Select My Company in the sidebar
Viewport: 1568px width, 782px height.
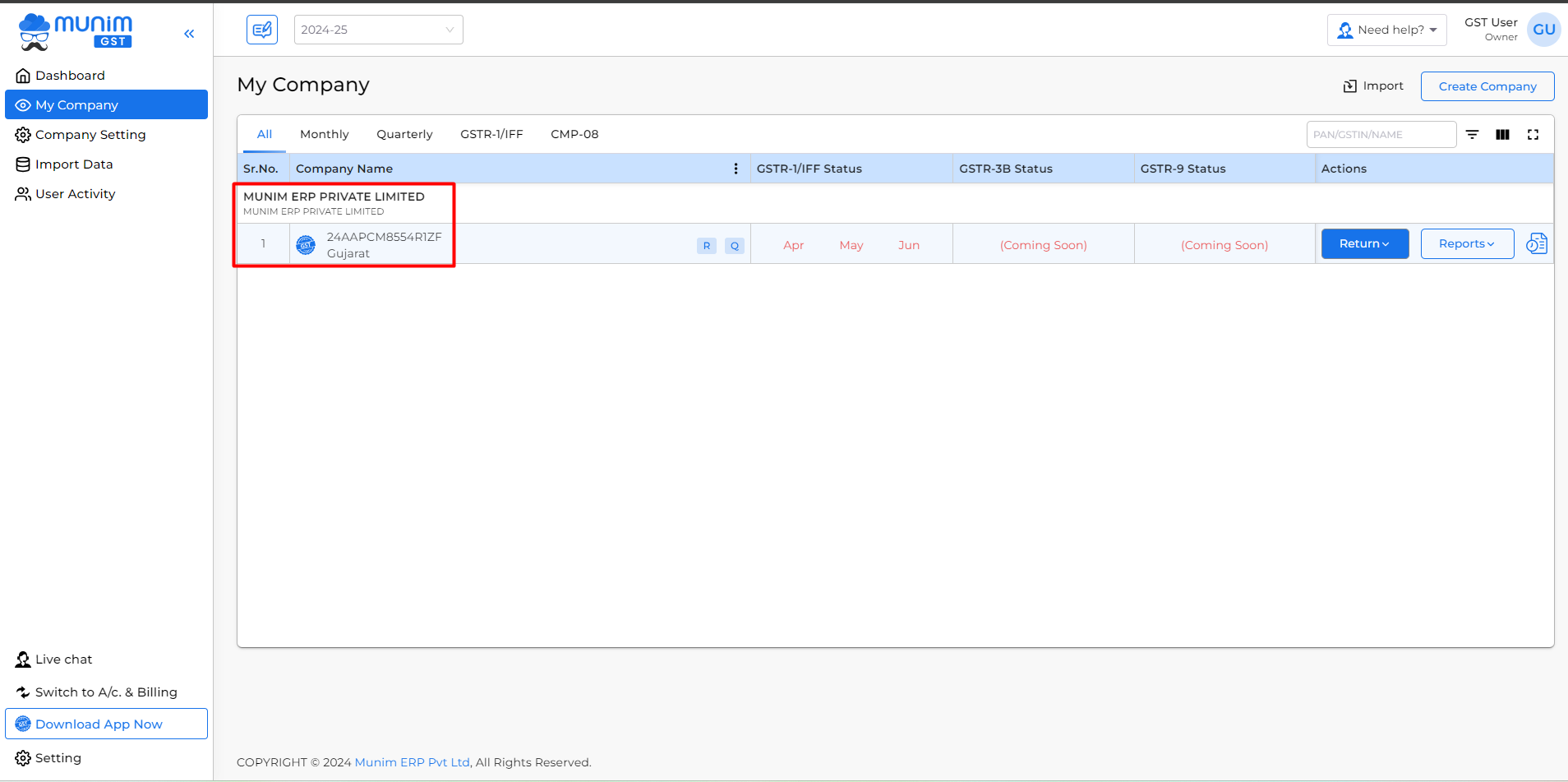(106, 105)
